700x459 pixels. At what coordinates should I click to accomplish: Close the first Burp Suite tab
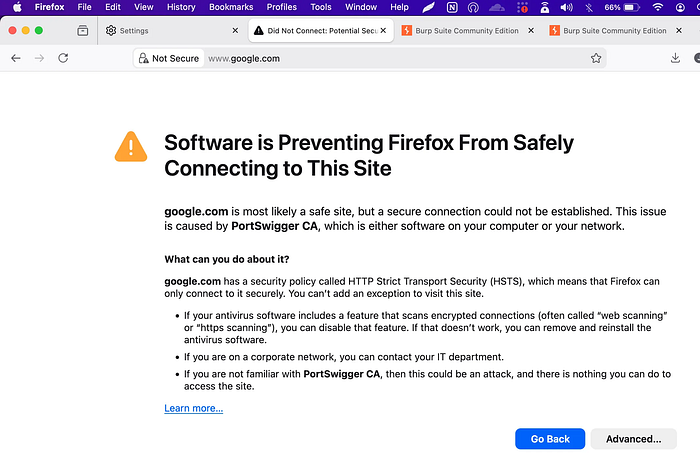(x=531, y=30)
